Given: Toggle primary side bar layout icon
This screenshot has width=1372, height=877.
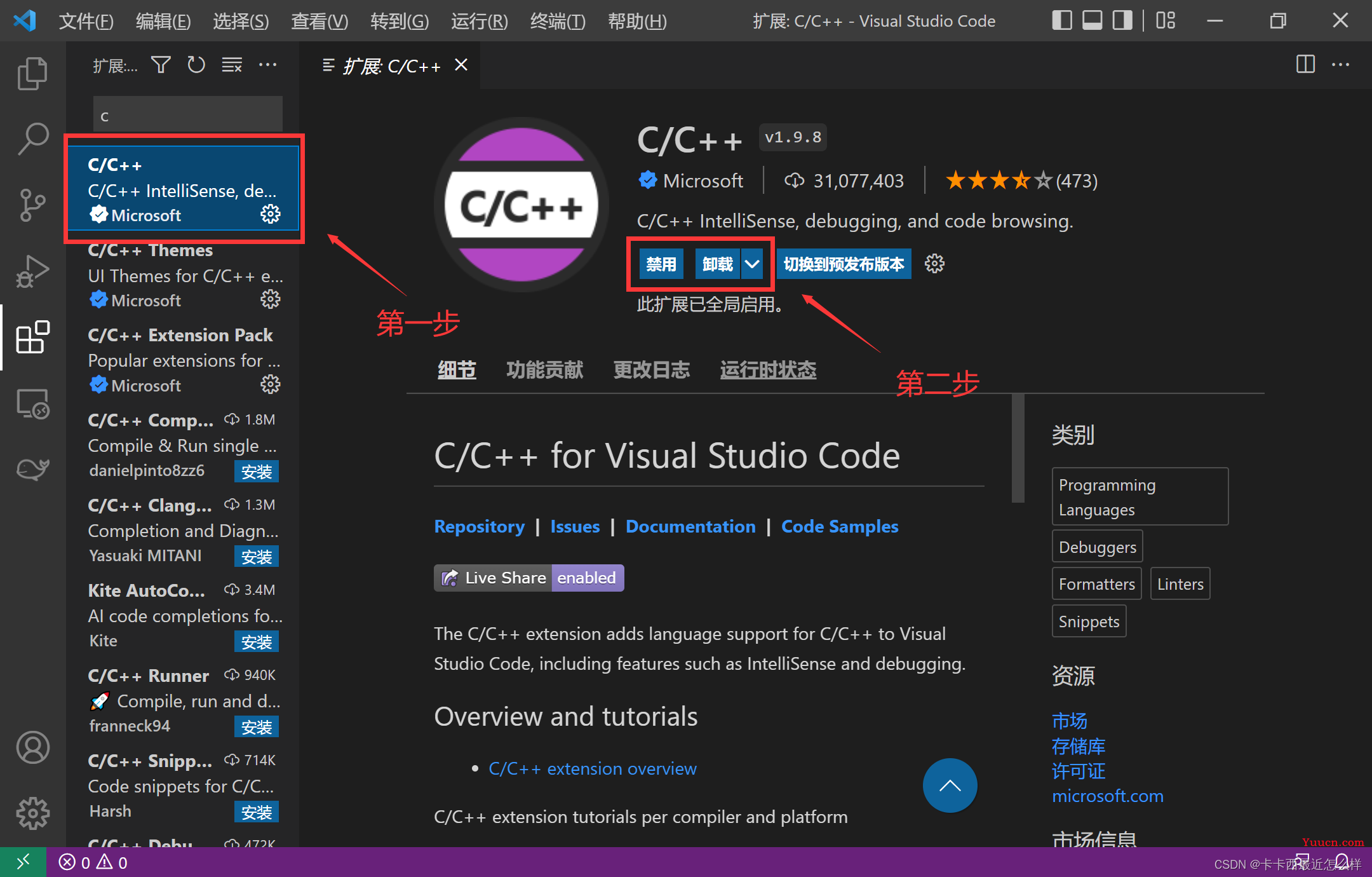Looking at the screenshot, I should 1061,21.
